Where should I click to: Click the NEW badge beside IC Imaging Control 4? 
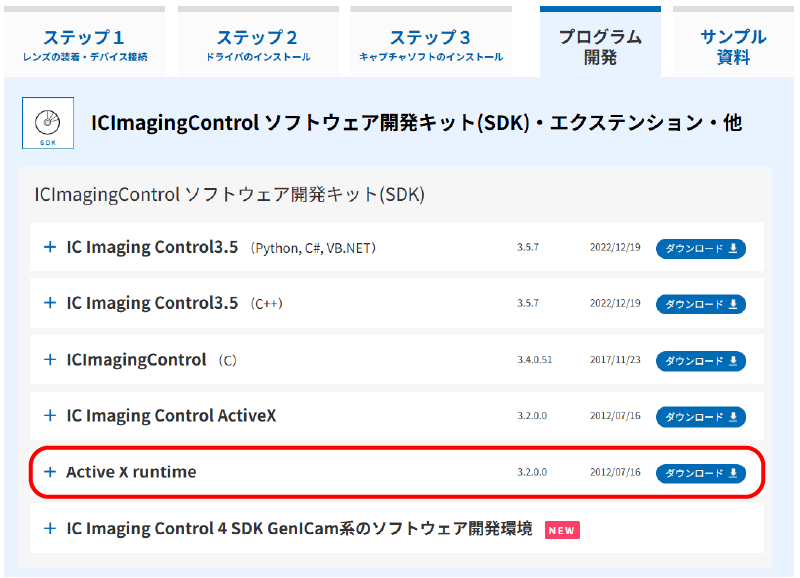(x=562, y=530)
